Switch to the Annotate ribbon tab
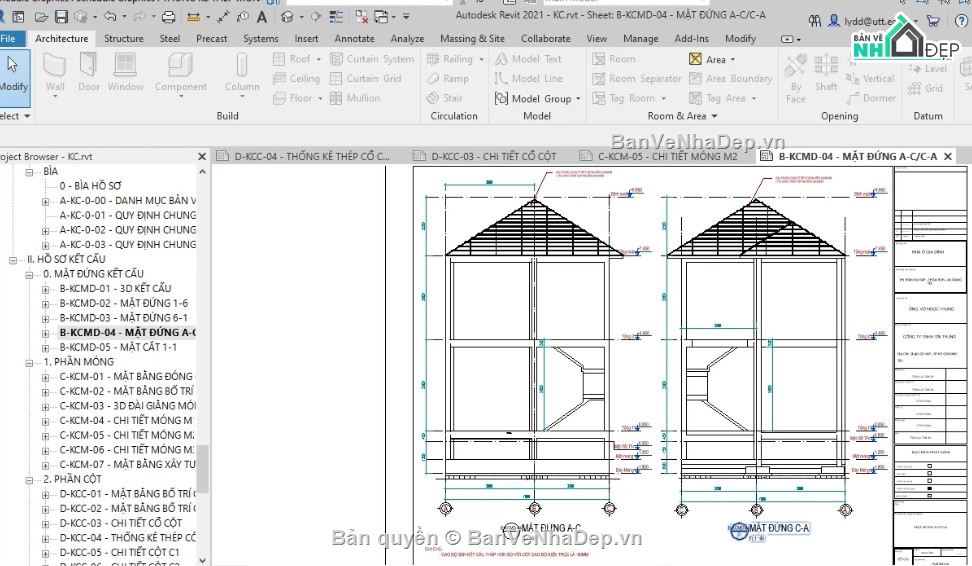 (355, 38)
